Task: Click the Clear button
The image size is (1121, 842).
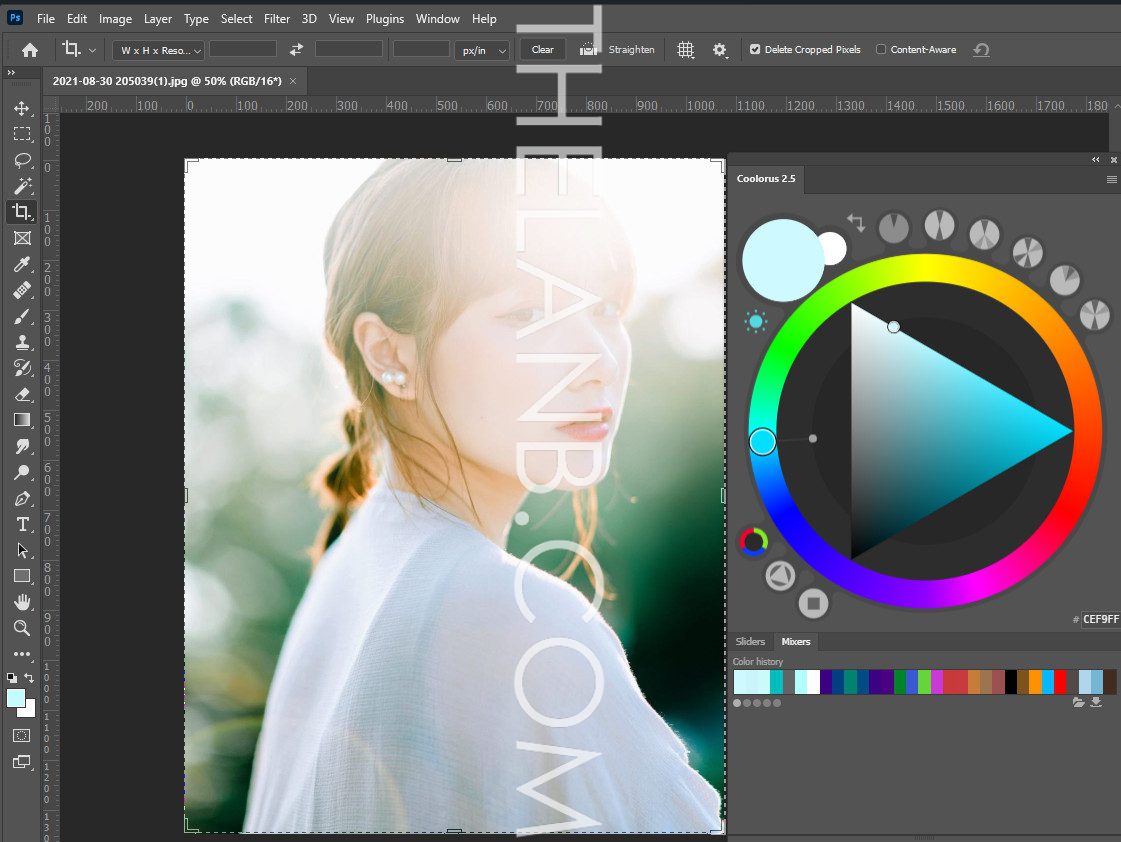Action: pos(542,50)
